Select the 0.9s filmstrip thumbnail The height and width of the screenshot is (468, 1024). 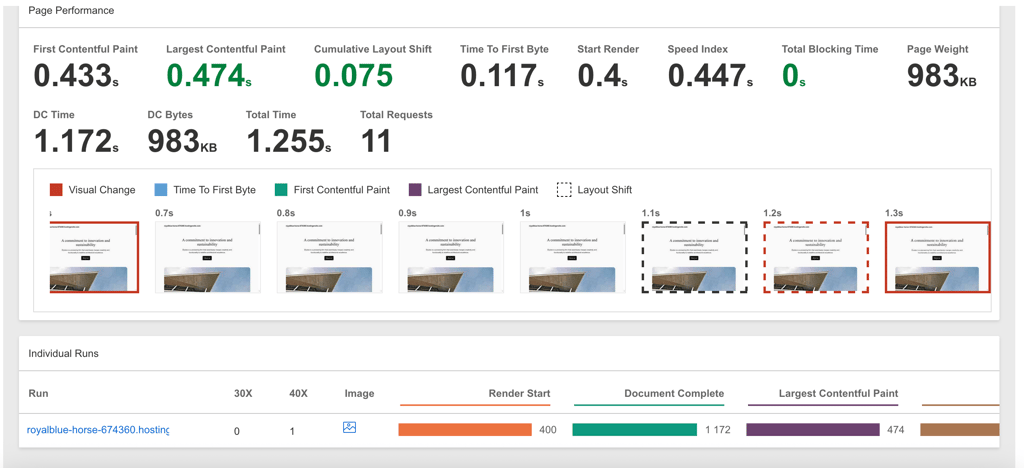(x=451, y=257)
